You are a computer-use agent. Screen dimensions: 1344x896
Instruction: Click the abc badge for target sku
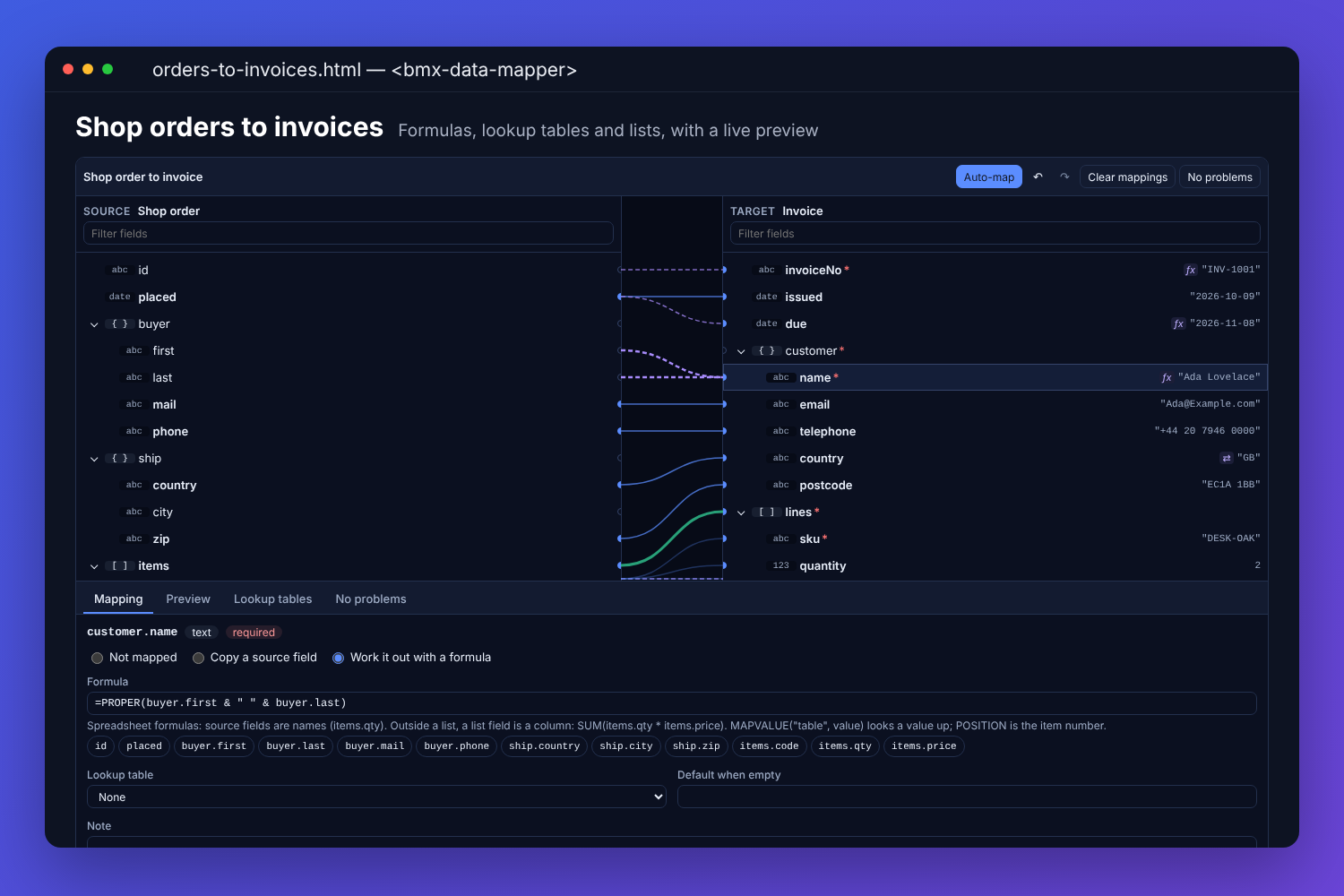click(x=781, y=538)
